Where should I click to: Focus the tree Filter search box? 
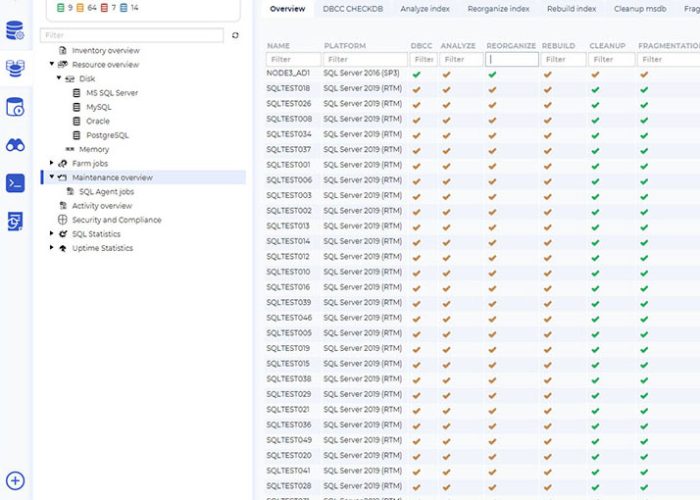tap(132, 35)
